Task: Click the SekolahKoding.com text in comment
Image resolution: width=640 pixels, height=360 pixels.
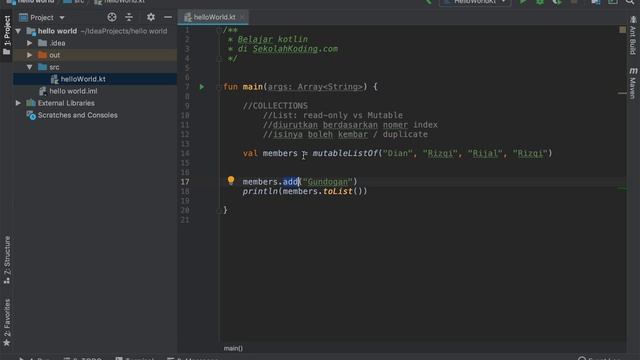Action: [295, 49]
